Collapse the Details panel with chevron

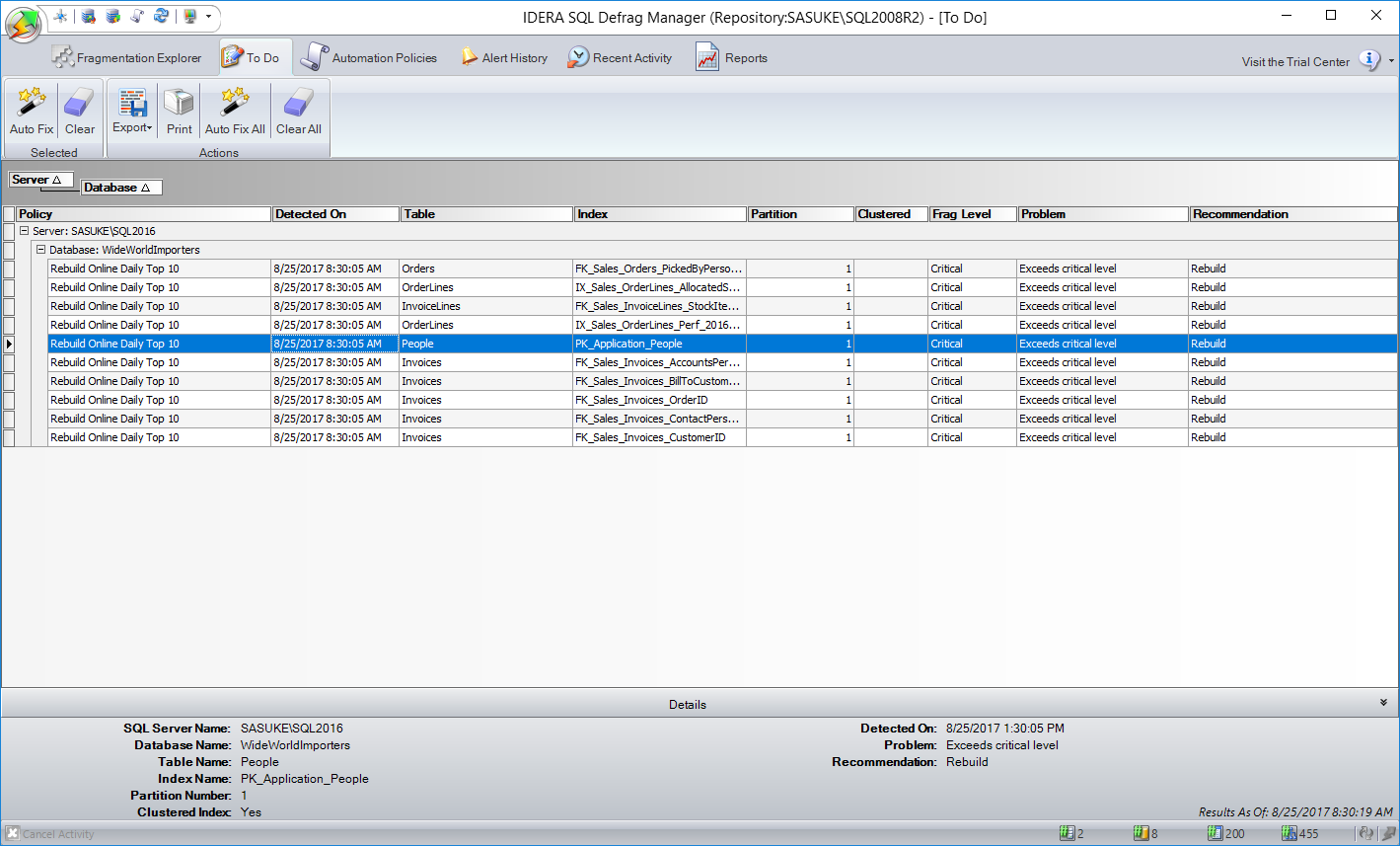click(1383, 703)
